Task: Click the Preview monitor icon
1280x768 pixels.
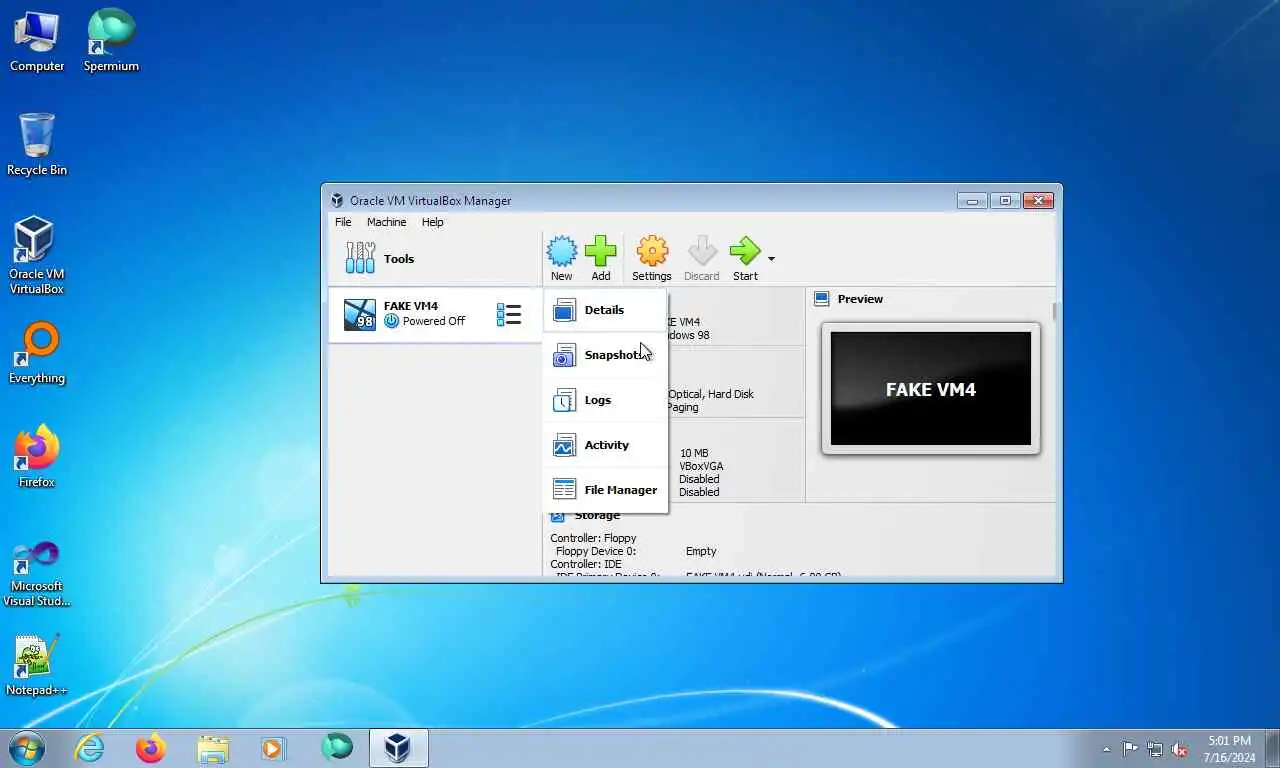Action: point(822,299)
